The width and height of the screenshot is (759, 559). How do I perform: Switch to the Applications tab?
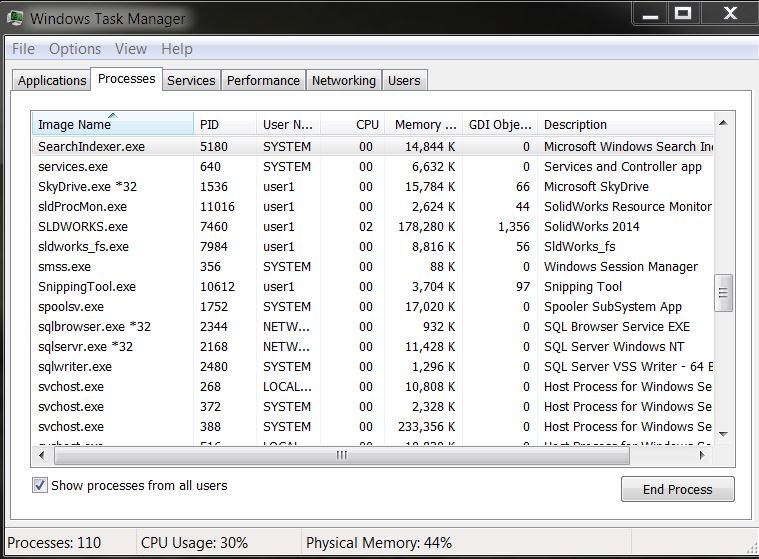(52, 80)
